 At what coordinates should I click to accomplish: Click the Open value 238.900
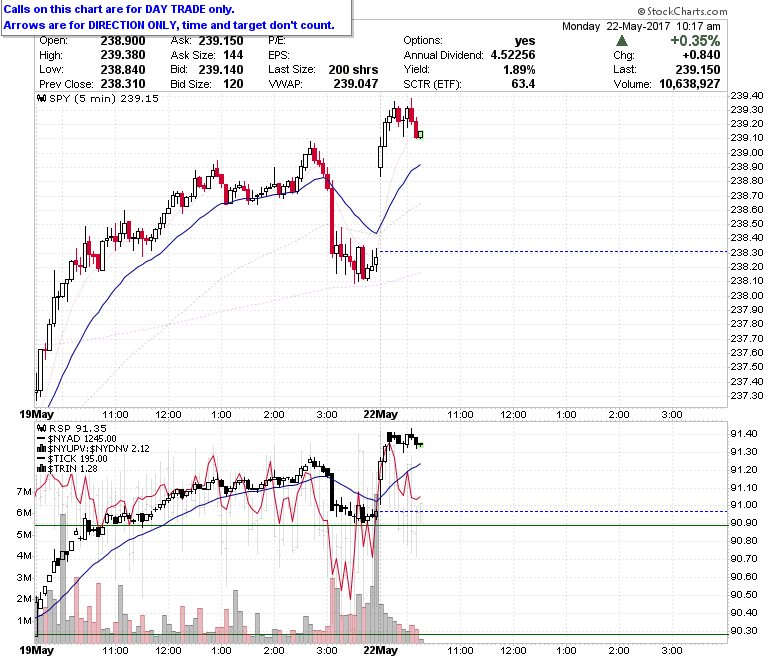pos(123,41)
